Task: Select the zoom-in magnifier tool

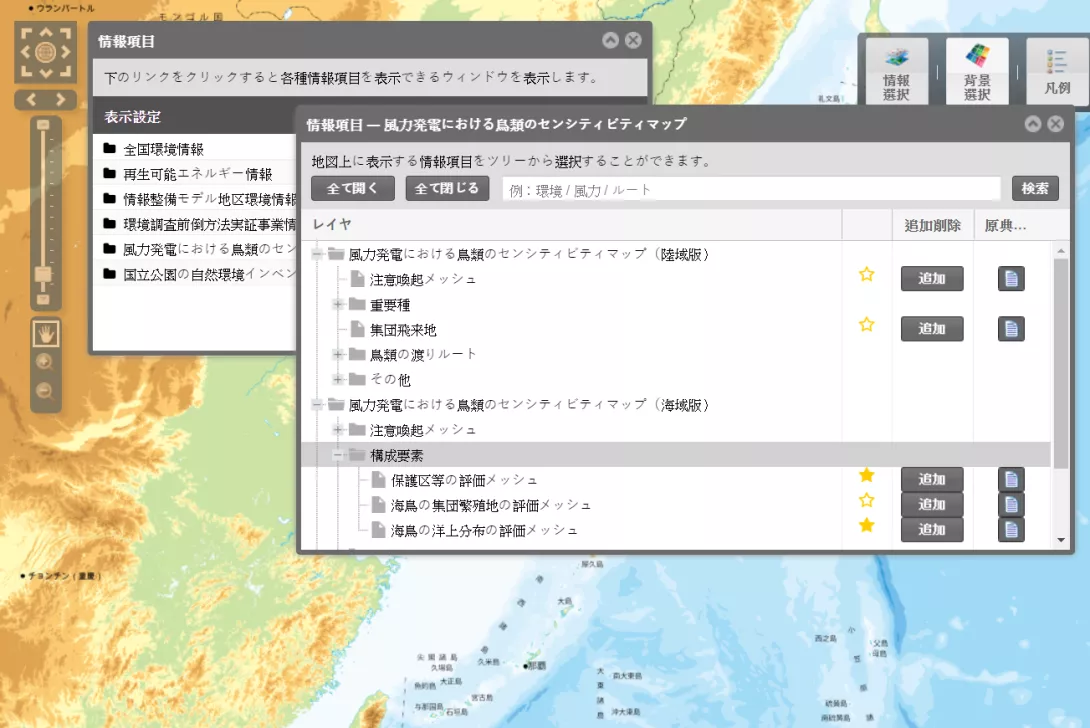Action: click(x=45, y=363)
